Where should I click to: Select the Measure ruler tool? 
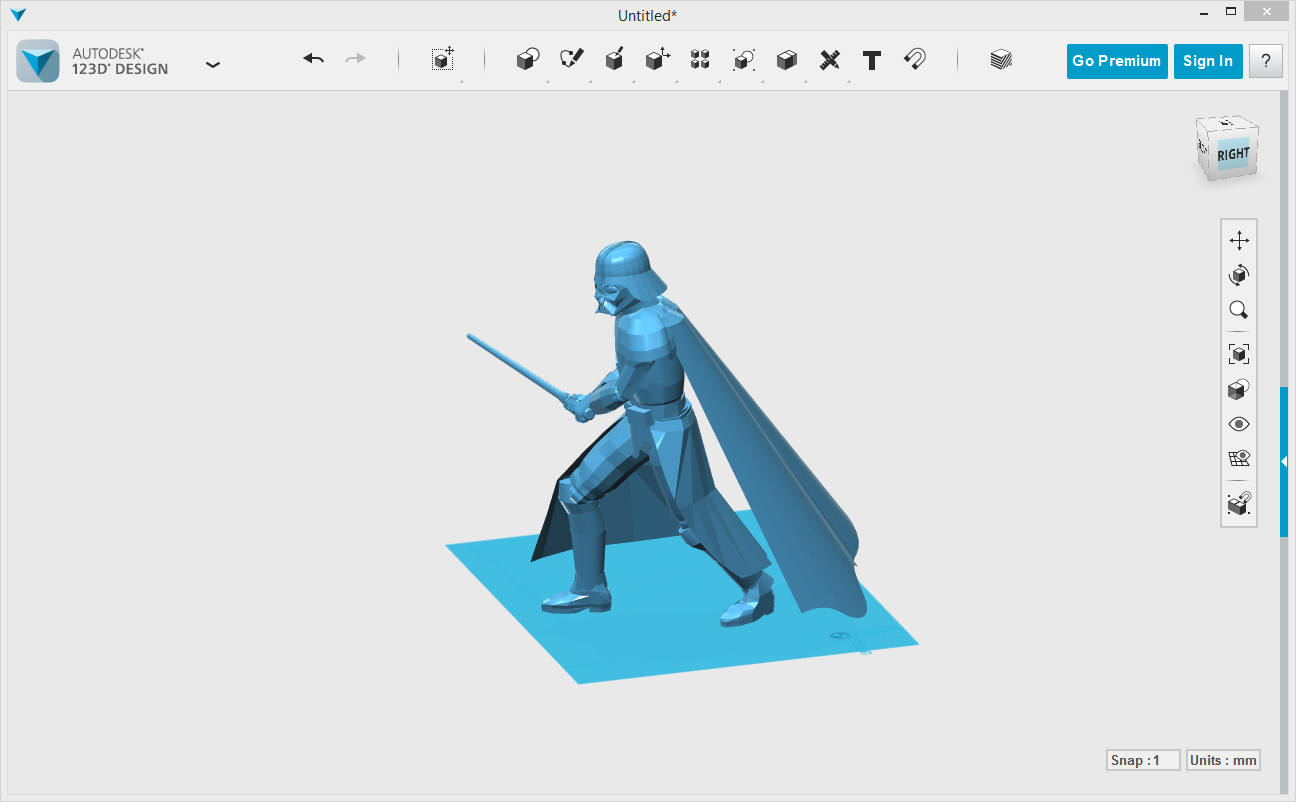point(829,60)
